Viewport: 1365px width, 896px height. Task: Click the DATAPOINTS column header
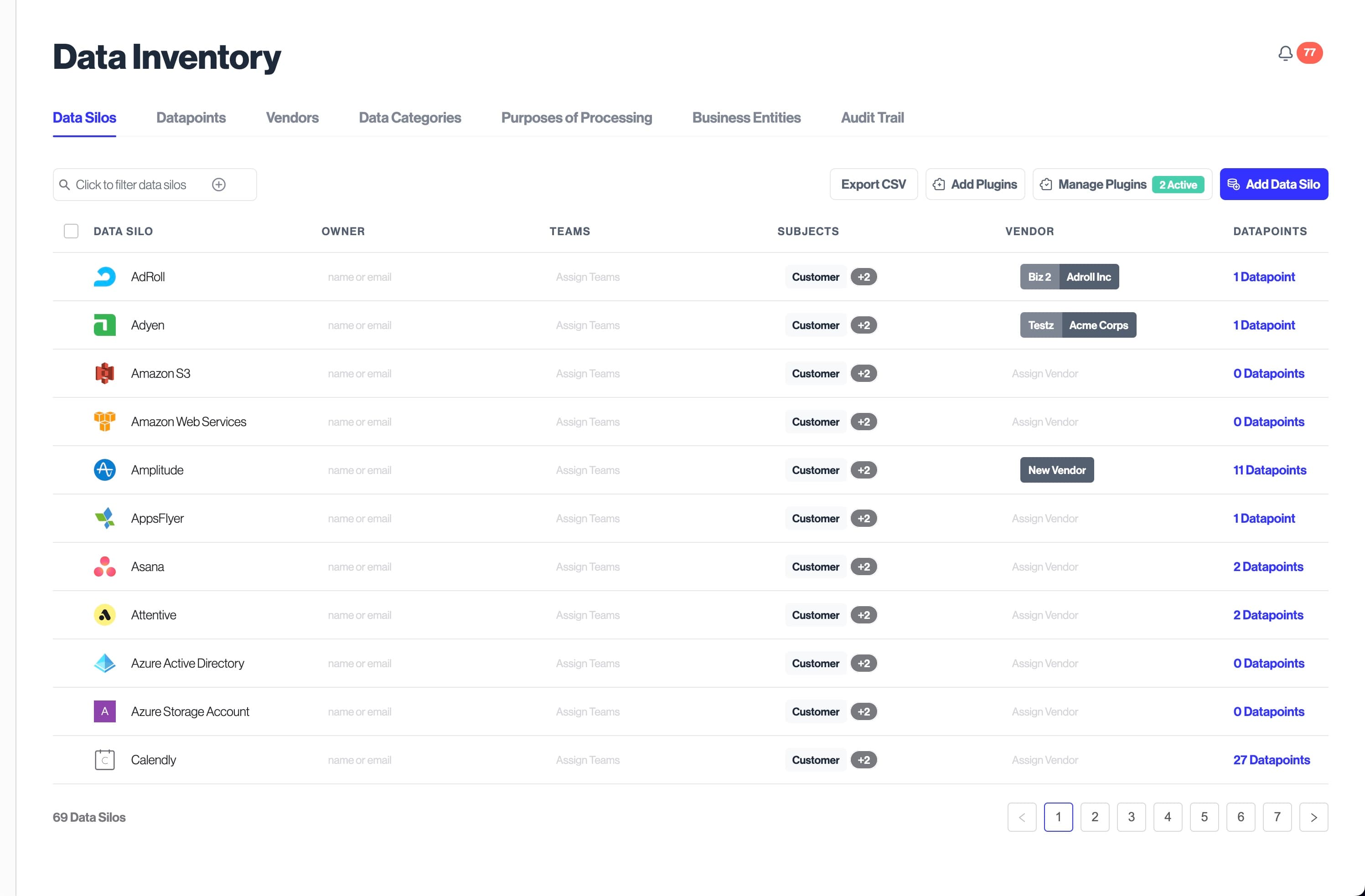(x=1270, y=231)
